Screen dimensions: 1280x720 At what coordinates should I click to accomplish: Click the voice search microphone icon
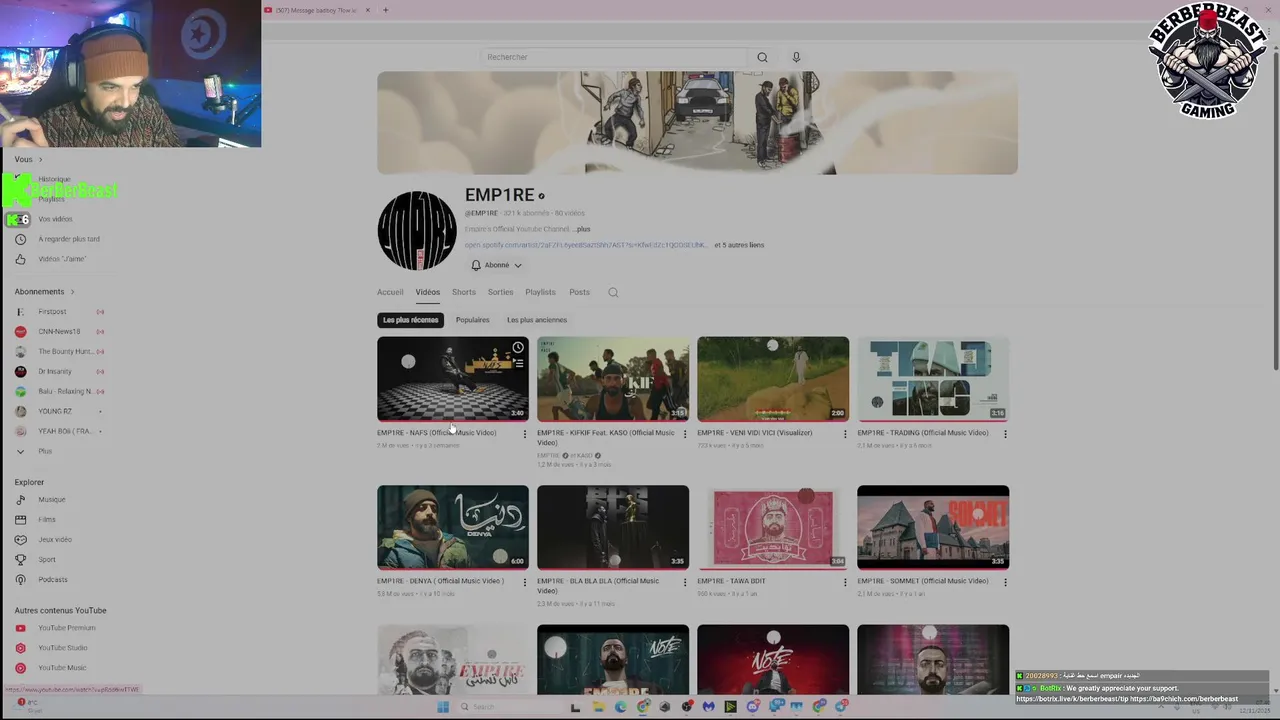pyautogui.click(x=796, y=57)
